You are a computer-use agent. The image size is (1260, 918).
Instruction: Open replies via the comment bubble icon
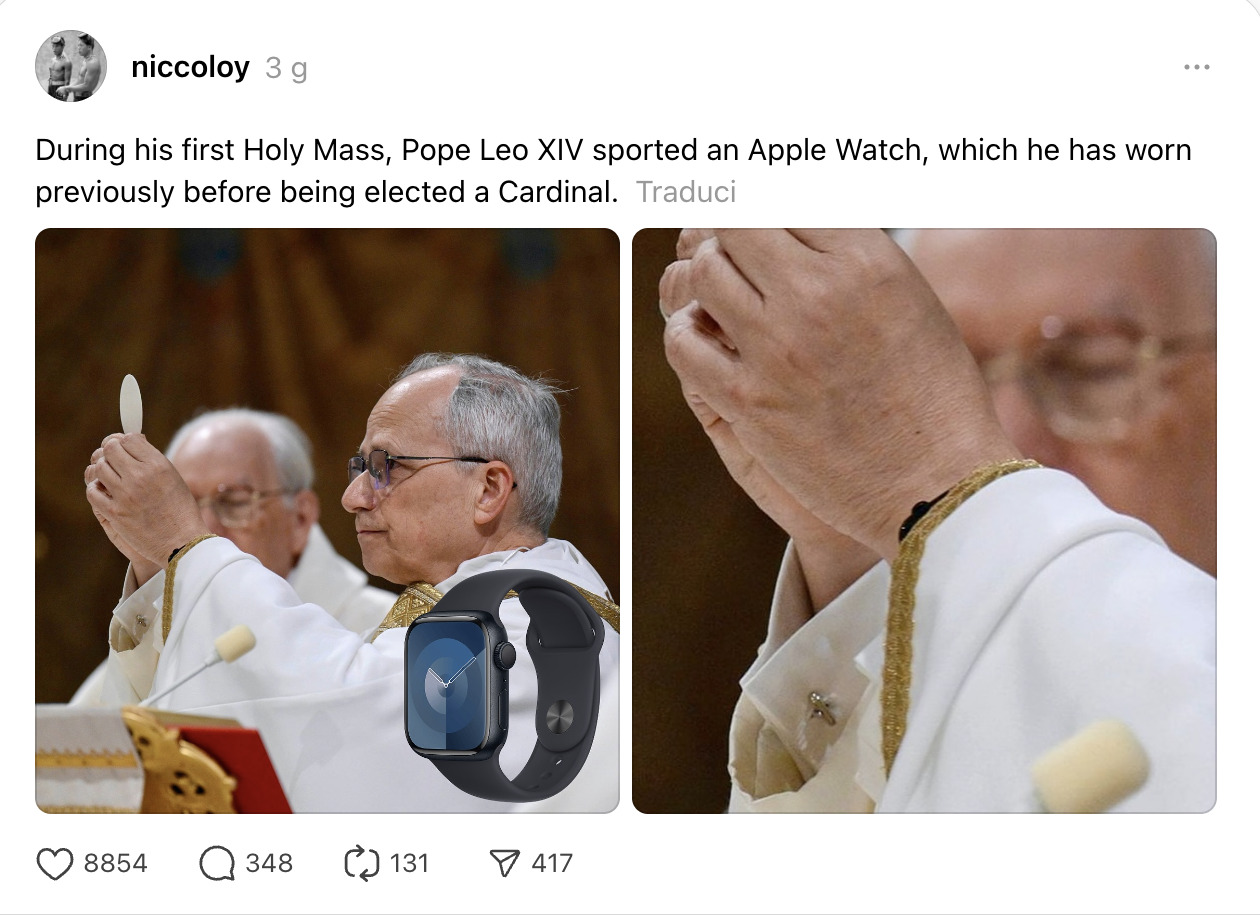(216, 864)
